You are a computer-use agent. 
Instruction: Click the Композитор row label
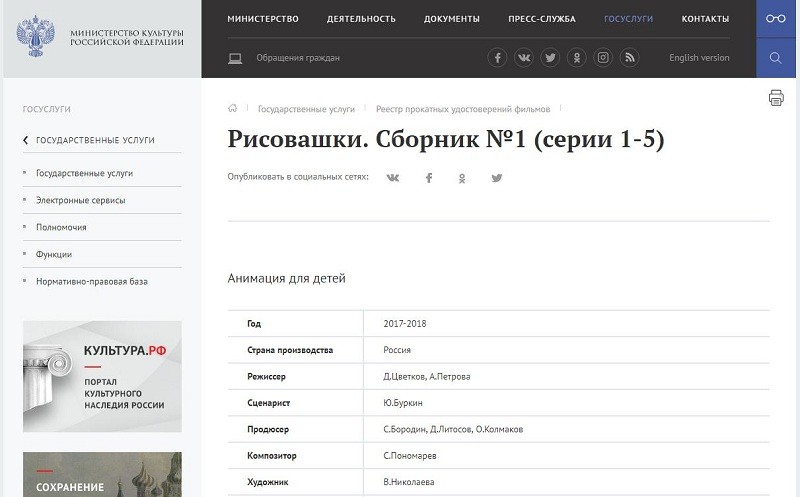tap(271, 456)
